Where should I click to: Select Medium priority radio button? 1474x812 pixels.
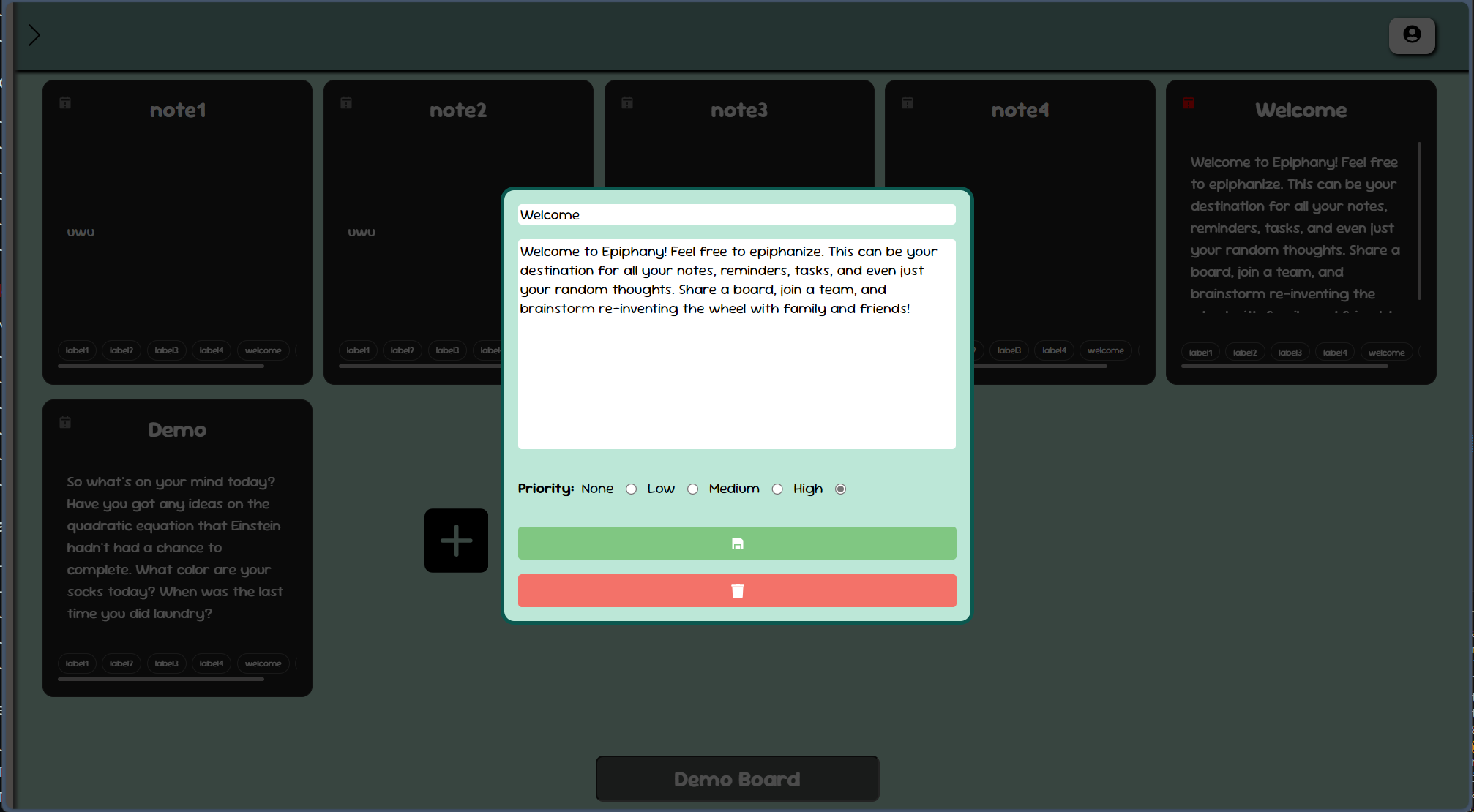click(777, 489)
